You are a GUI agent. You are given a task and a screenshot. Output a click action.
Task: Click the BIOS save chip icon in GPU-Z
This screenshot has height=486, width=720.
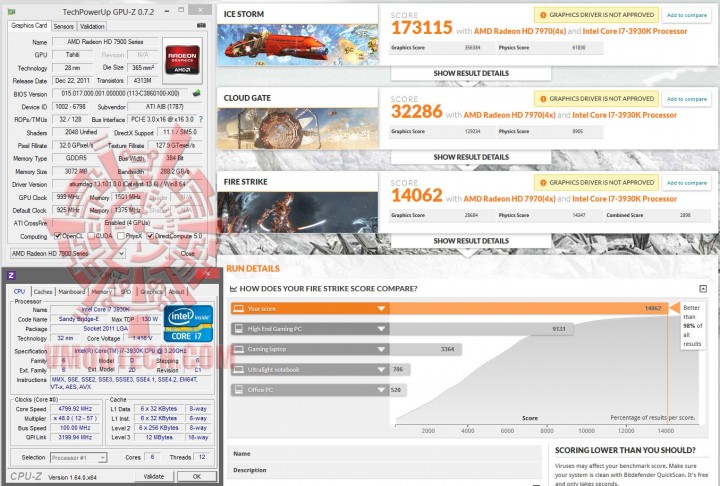click(197, 93)
